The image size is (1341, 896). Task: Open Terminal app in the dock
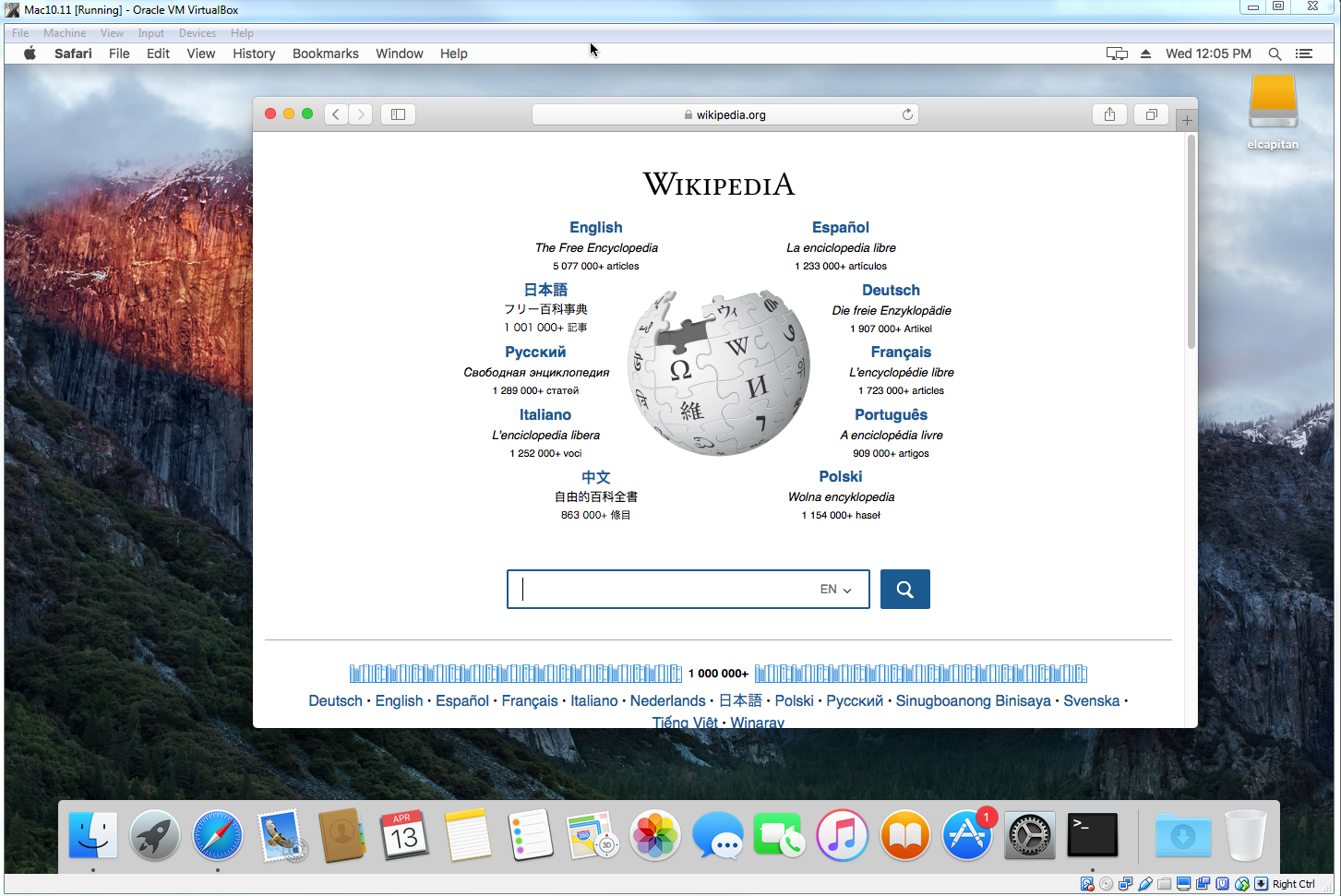(1093, 836)
